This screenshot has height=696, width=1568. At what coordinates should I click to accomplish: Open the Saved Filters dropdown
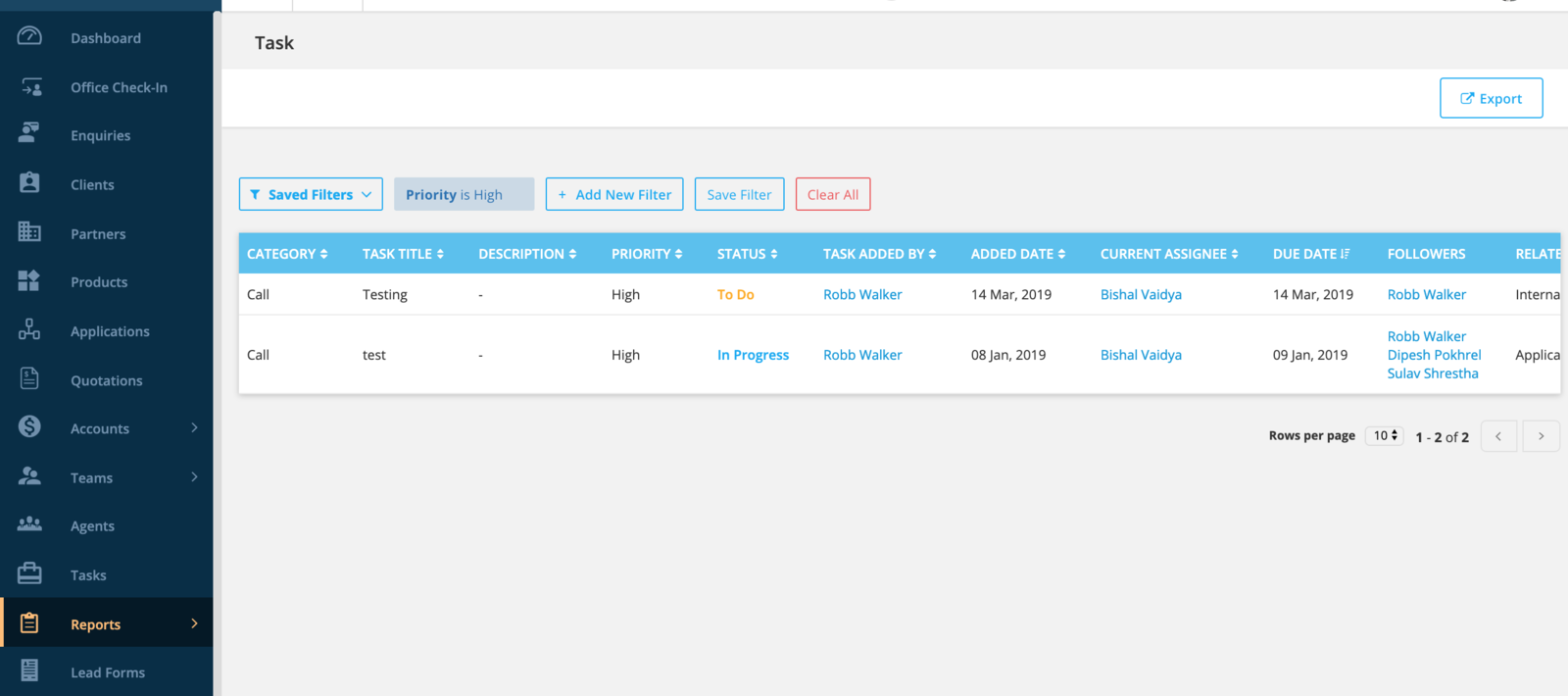pyautogui.click(x=311, y=194)
